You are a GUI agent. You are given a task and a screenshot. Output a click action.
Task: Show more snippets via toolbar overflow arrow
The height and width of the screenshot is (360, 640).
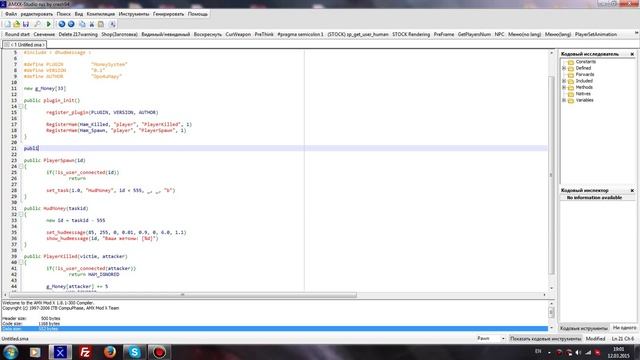pyautogui.click(x=636, y=33)
